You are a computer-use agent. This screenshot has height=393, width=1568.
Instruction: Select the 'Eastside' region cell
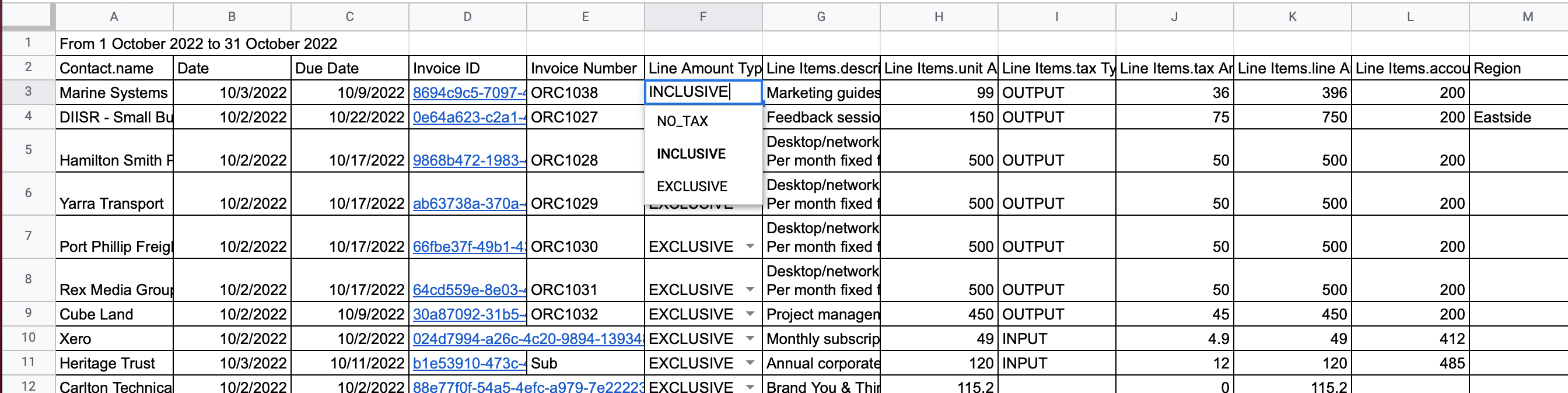click(x=1520, y=117)
